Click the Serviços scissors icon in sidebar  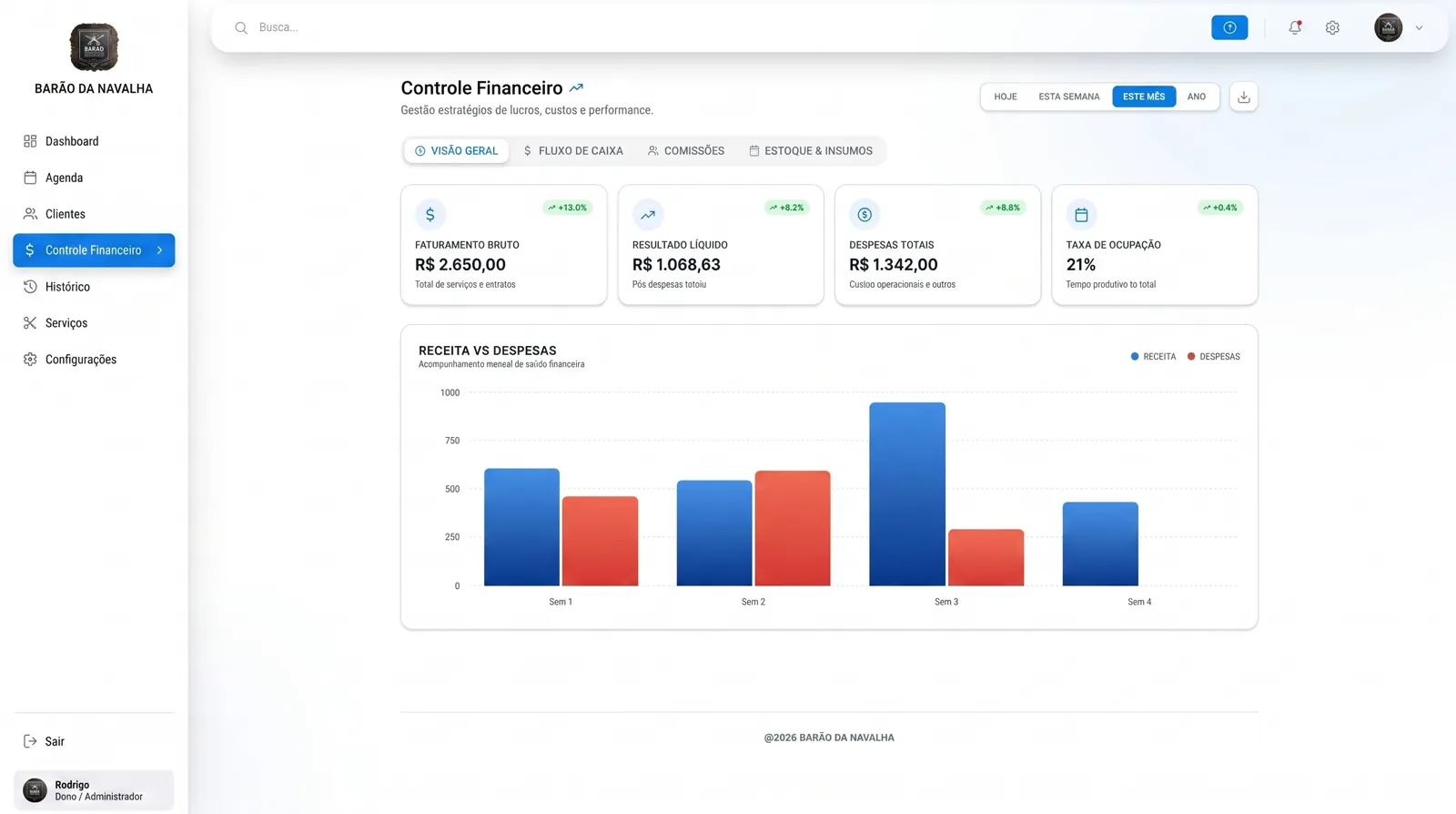click(30, 323)
